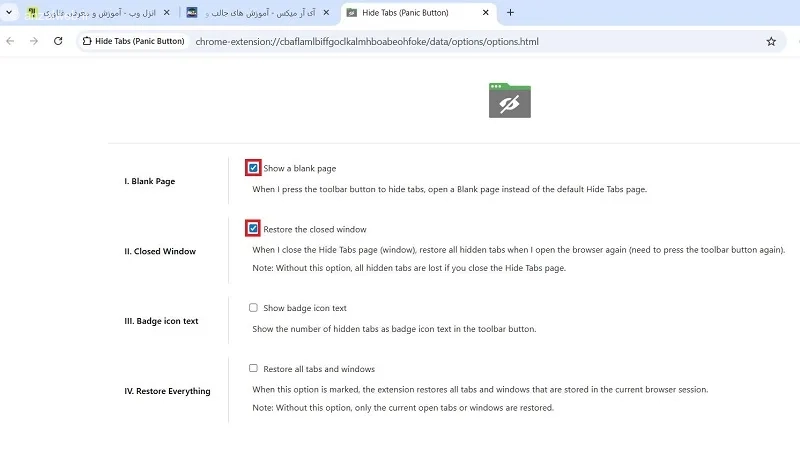Click the chrome-extension URL in address bar

pyautogui.click(x=367, y=41)
